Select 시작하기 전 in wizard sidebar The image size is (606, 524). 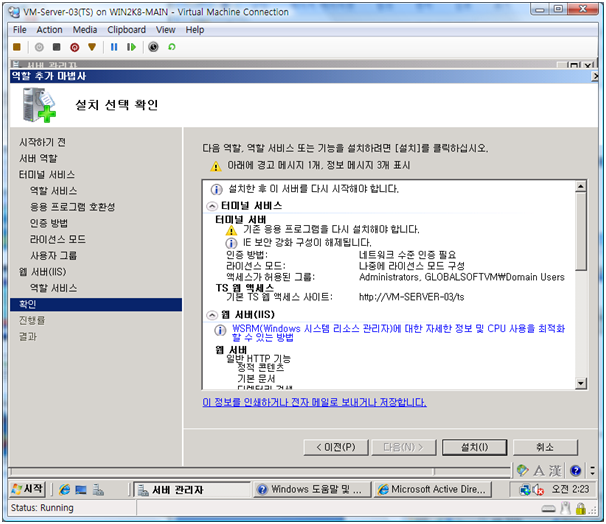click(43, 142)
